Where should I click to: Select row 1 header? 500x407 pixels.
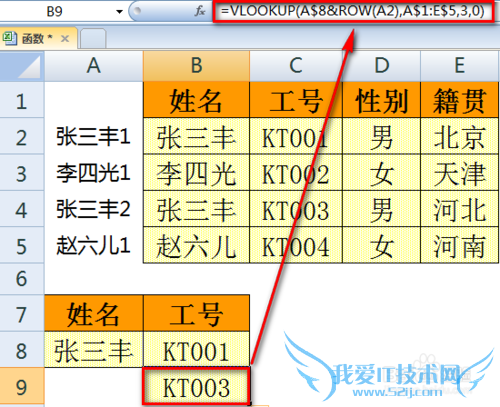(22, 100)
